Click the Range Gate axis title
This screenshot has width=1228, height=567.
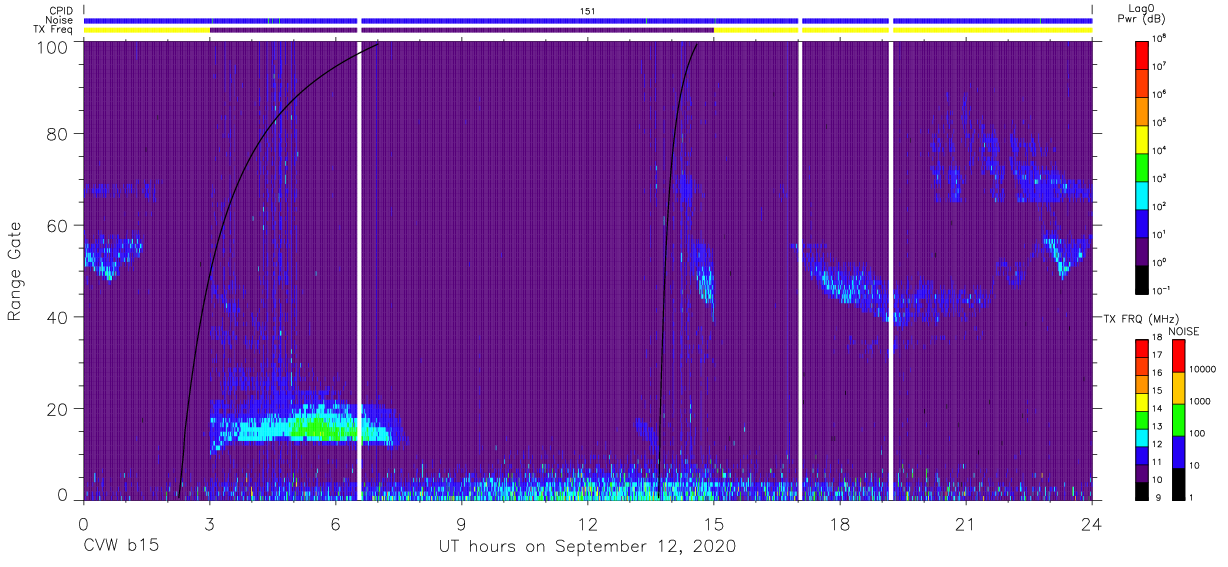click(16, 271)
